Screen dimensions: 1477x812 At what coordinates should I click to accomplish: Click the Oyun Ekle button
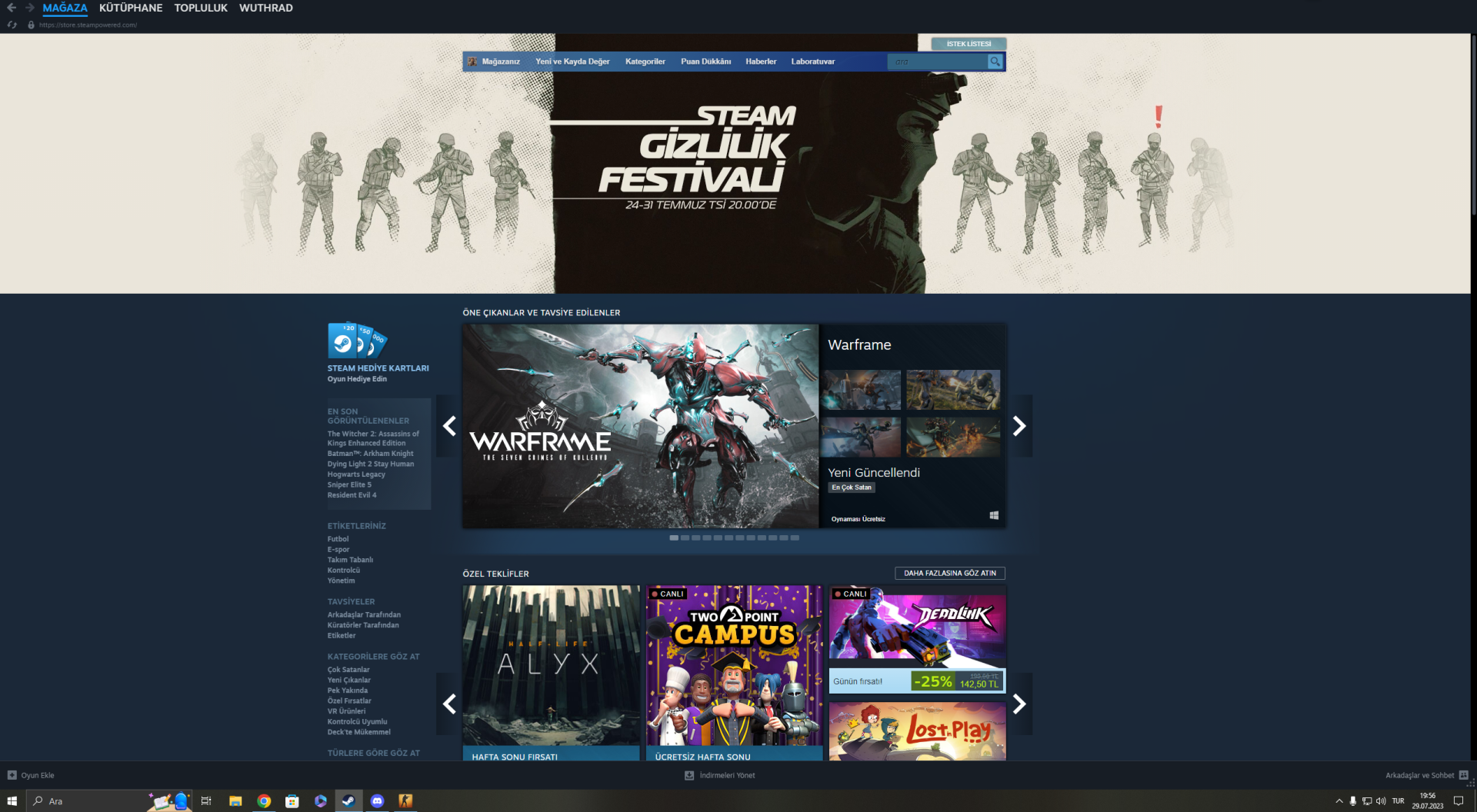click(31, 775)
